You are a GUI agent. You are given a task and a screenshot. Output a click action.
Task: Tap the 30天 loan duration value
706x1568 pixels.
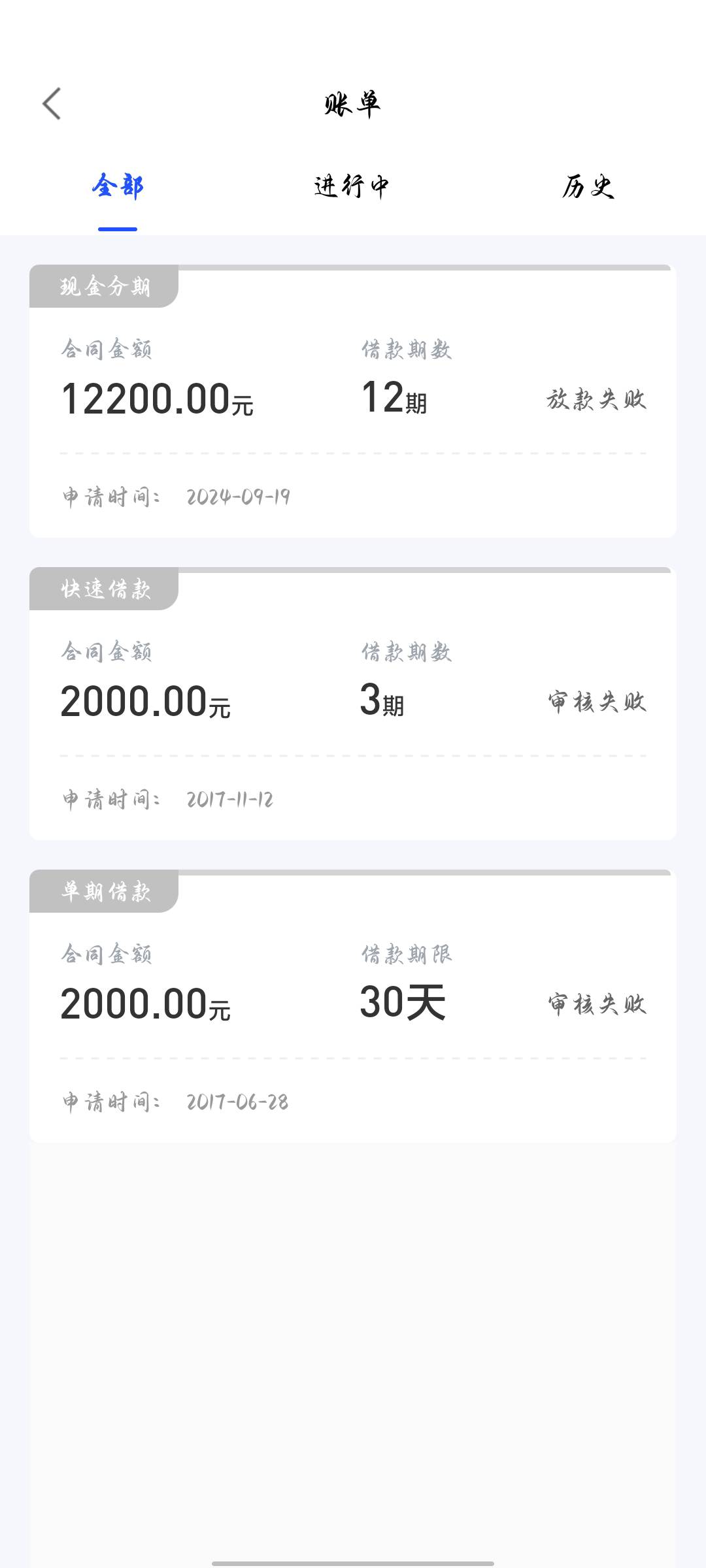(x=403, y=1002)
